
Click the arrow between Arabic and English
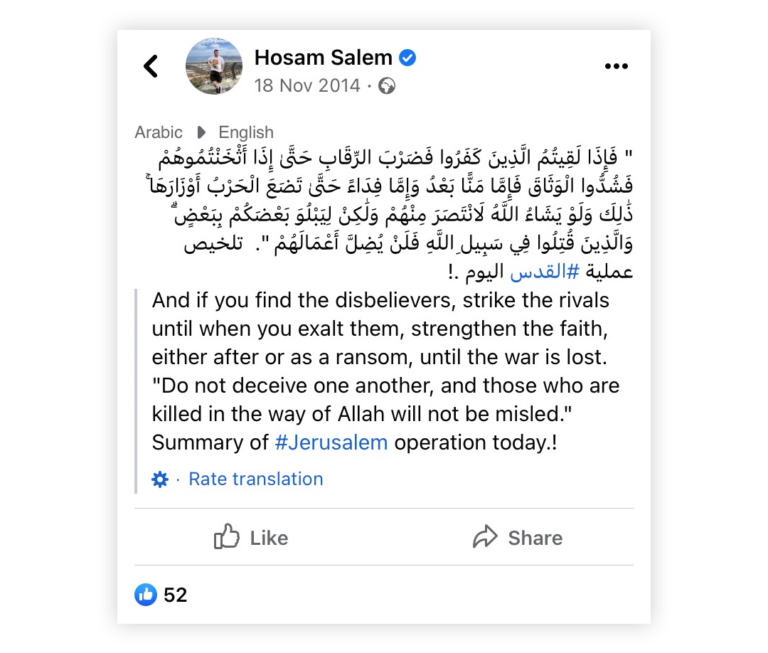[201, 132]
